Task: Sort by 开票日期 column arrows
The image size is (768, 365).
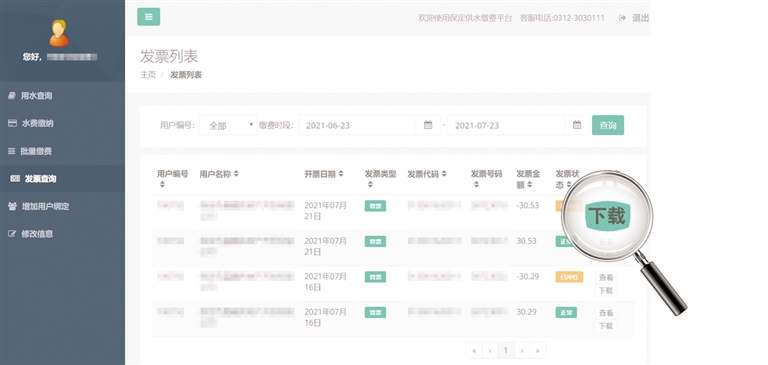Action: (x=341, y=173)
